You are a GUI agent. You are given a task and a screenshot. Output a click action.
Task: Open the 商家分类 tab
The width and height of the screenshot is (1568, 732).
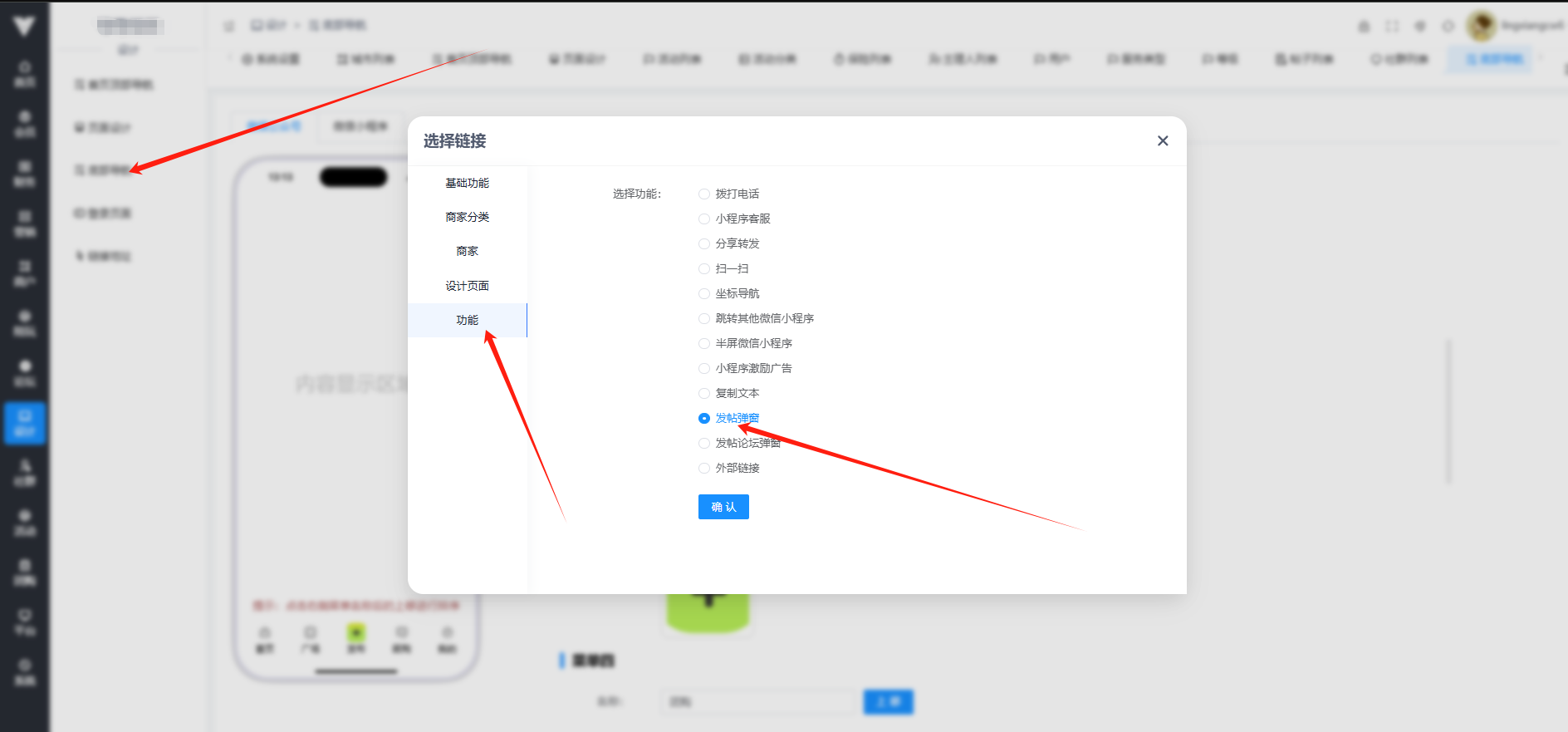tap(467, 217)
